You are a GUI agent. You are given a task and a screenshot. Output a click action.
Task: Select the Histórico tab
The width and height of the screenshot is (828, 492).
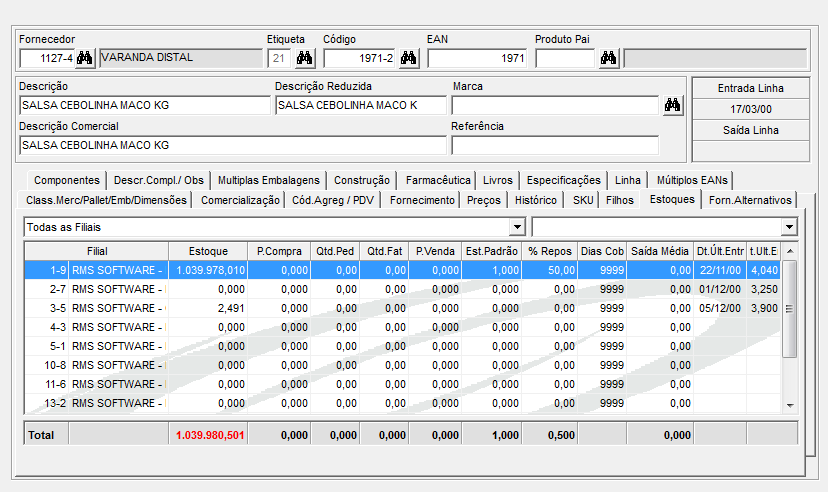[x=535, y=200]
